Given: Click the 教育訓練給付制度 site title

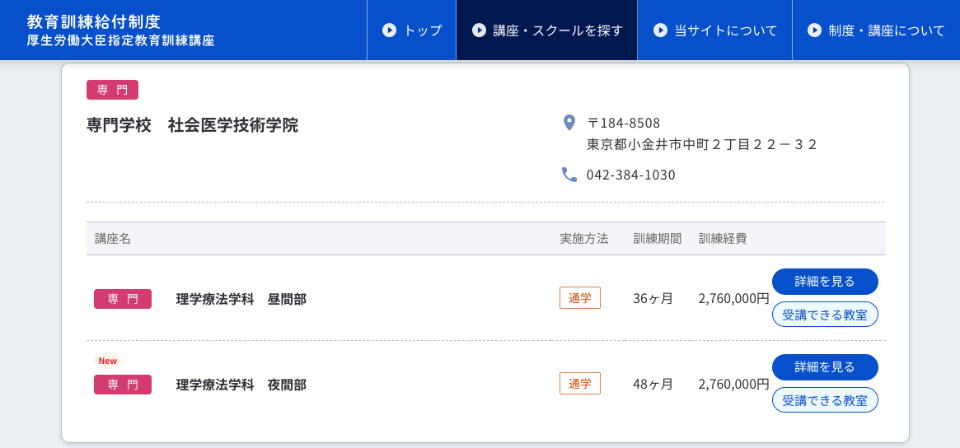Looking at the screenshot, I should pos(94,21).
